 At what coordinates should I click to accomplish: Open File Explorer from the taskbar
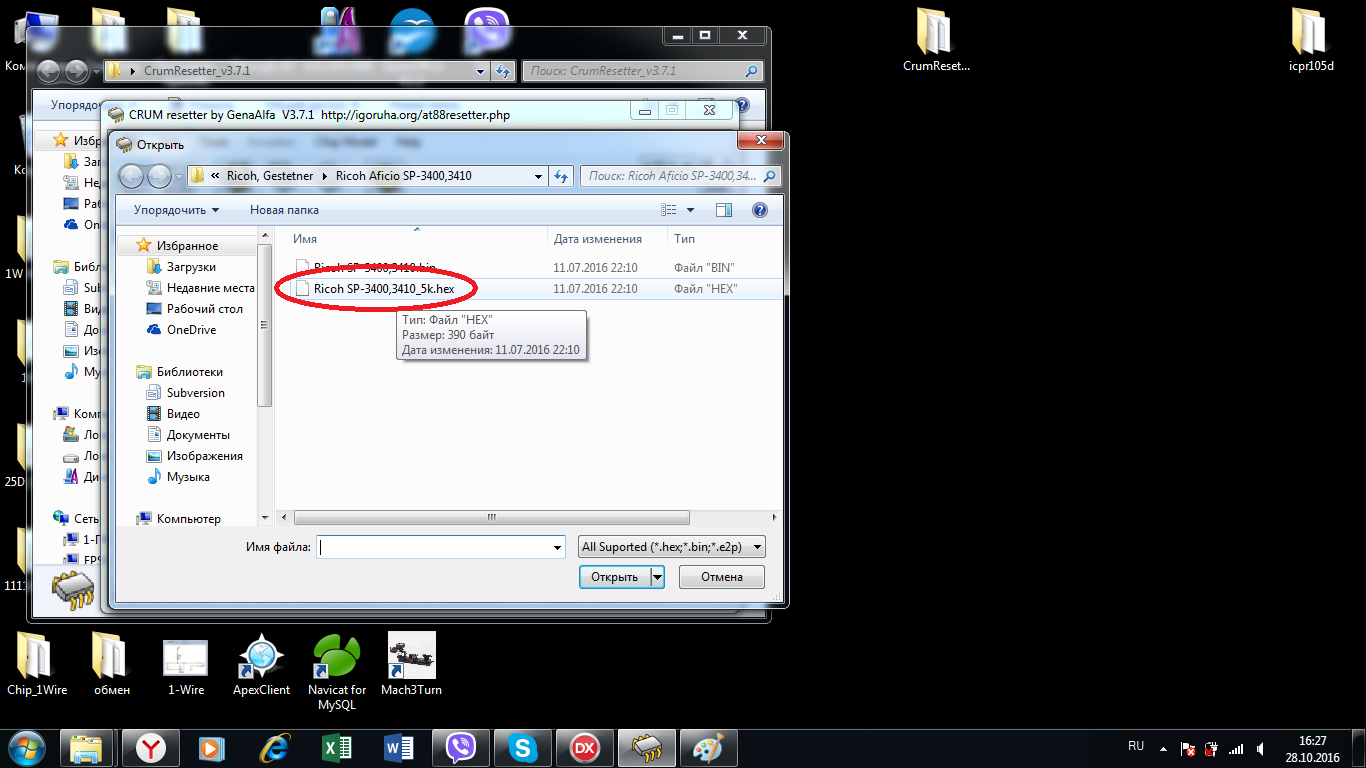[x=87, y=747]
